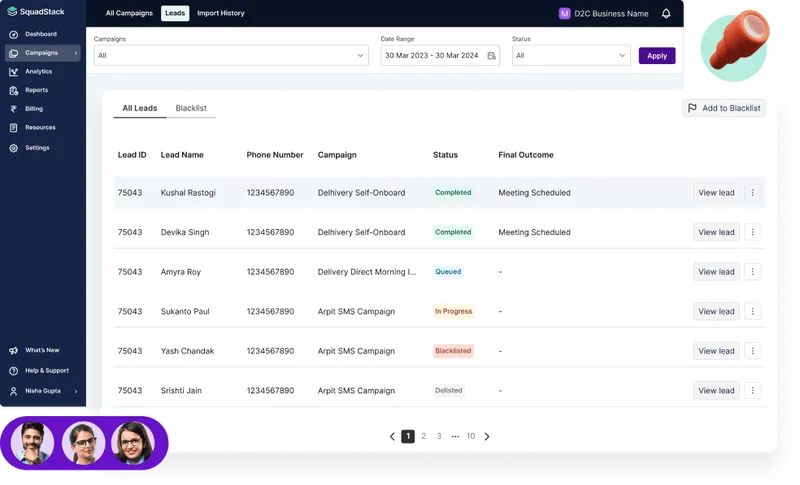Expand the Campaigns sidebar item
Image resolution: width=800 pixels, height=485 pixels.
click(x=43, y=53)
